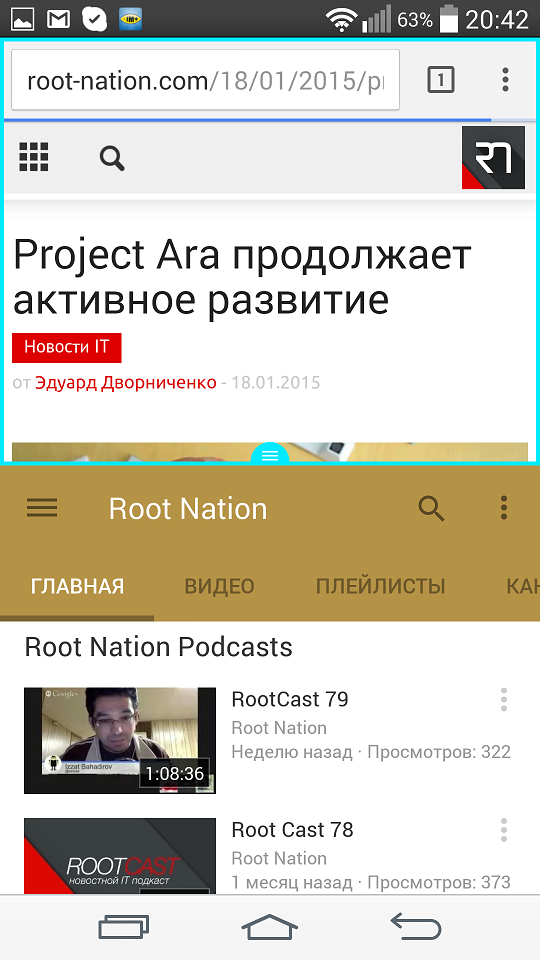This screenshot has height=960, width=540.
Task: Tap the Android back button
Action: (x=416, y=926)
